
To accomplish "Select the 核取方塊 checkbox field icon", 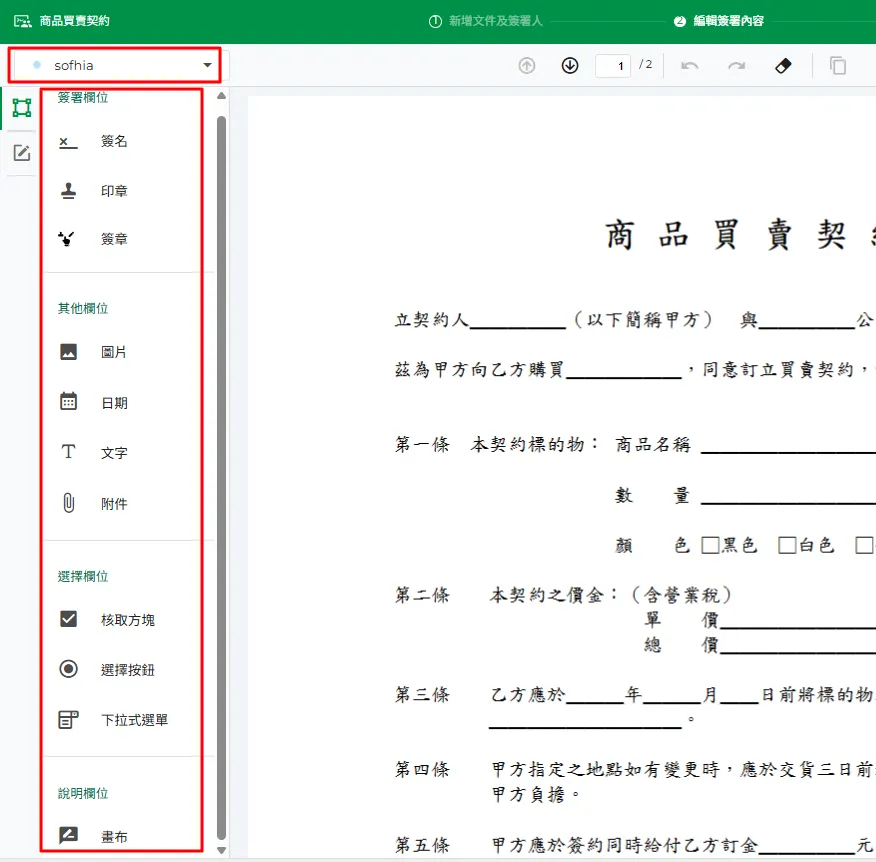I will point(68,619).
